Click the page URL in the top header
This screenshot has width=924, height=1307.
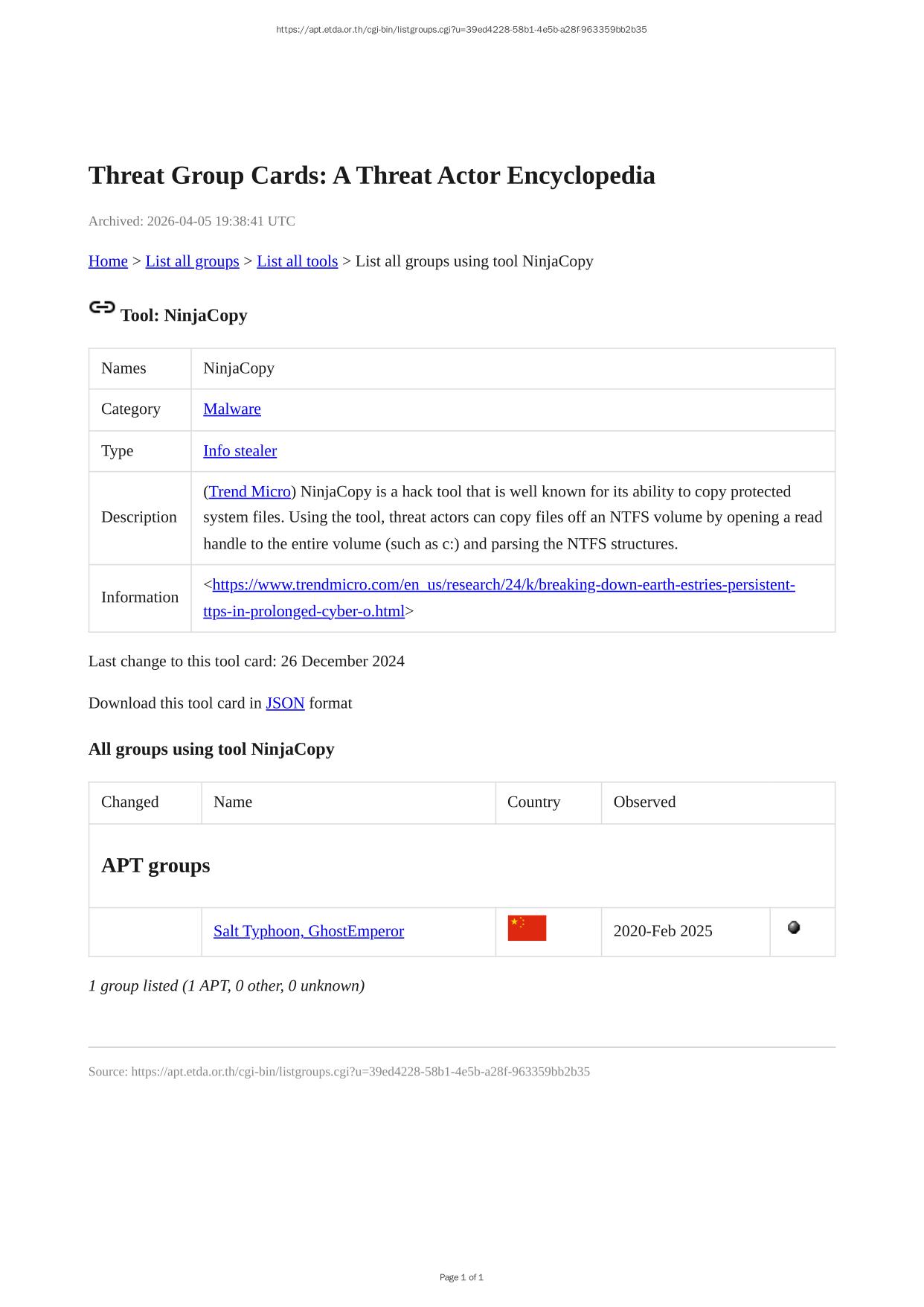click(x=461, y=30)
